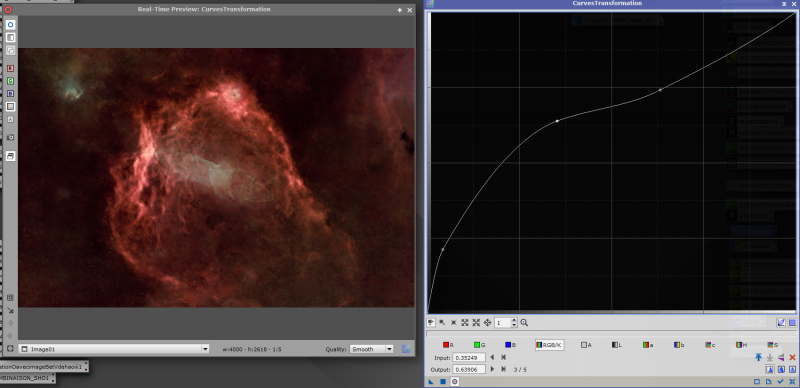Select the A alpha channel tab
This screenshot has width=800, height=388.
pyautogui.click(x=586, y=345)
